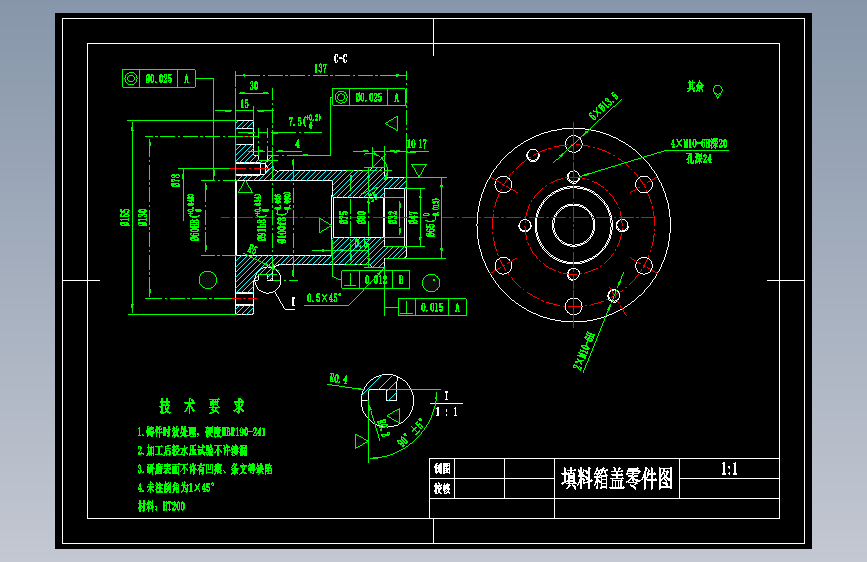Select the 2×M10-6H thread callout
Image resolution: width=867 pixels, height=562 pixels.
coord(584,351)
